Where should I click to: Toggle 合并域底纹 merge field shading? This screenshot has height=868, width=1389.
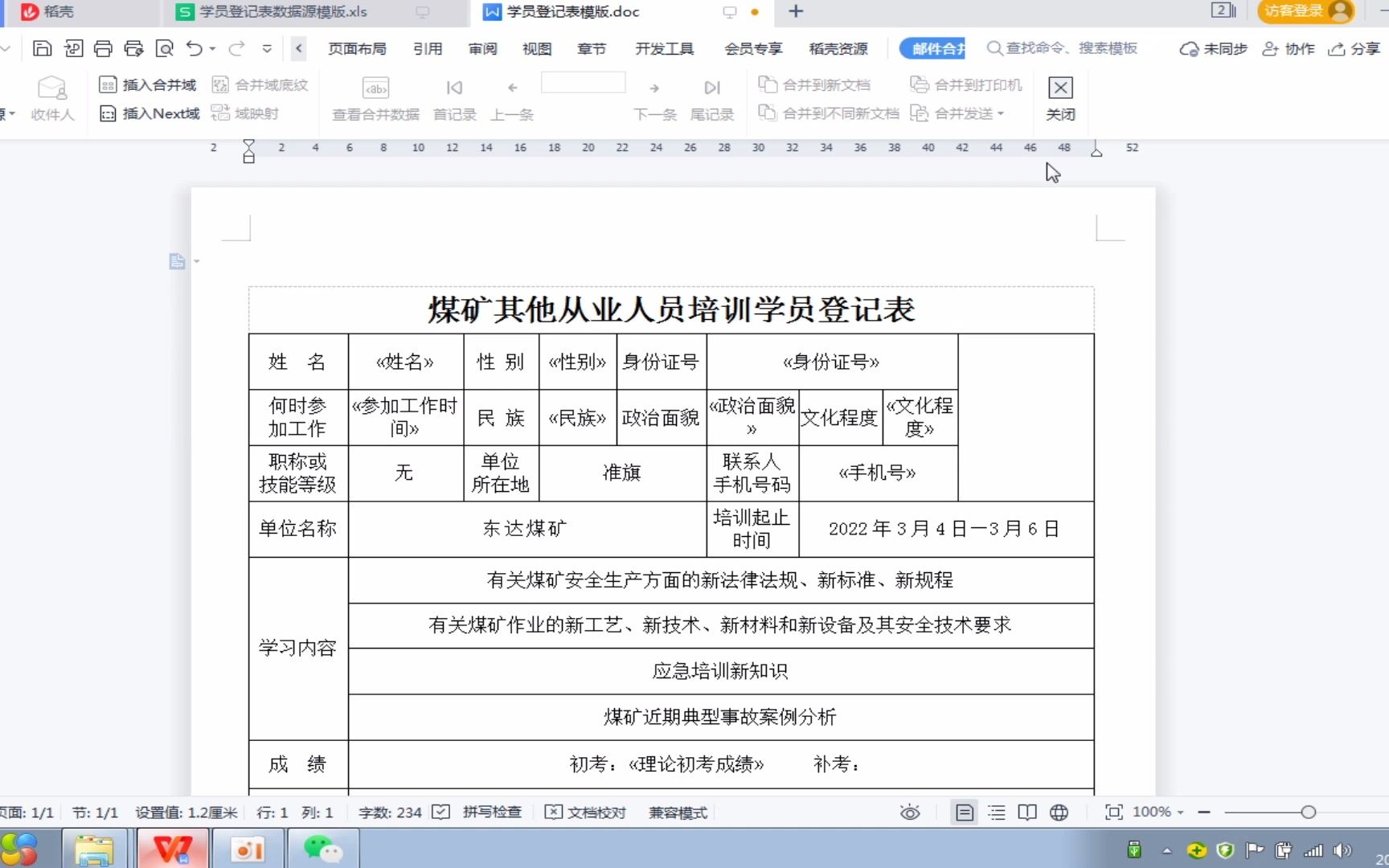coord(260,84)
